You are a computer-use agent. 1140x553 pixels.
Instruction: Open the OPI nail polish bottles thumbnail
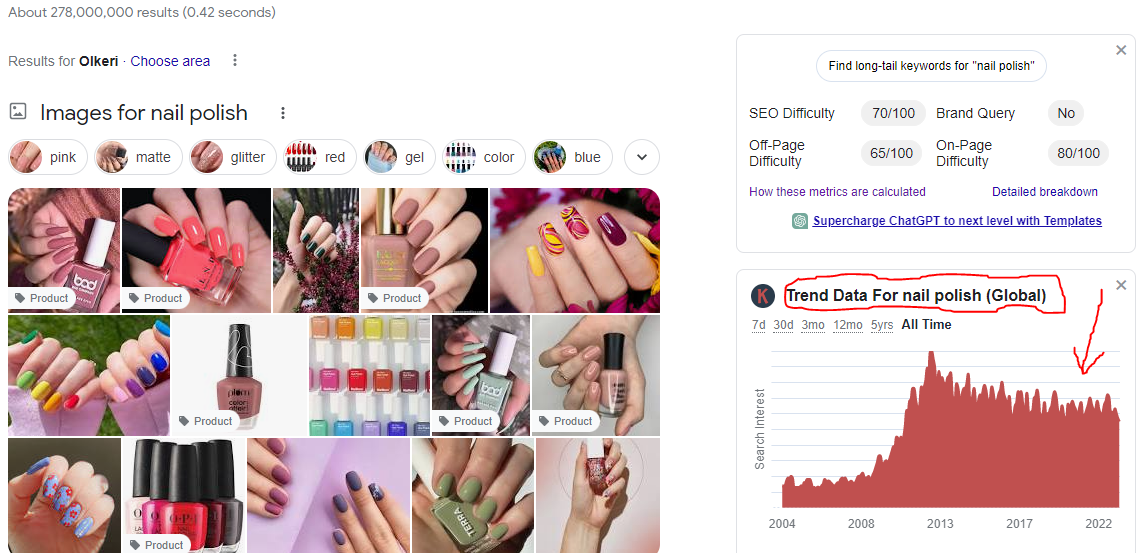click(183, 496)
